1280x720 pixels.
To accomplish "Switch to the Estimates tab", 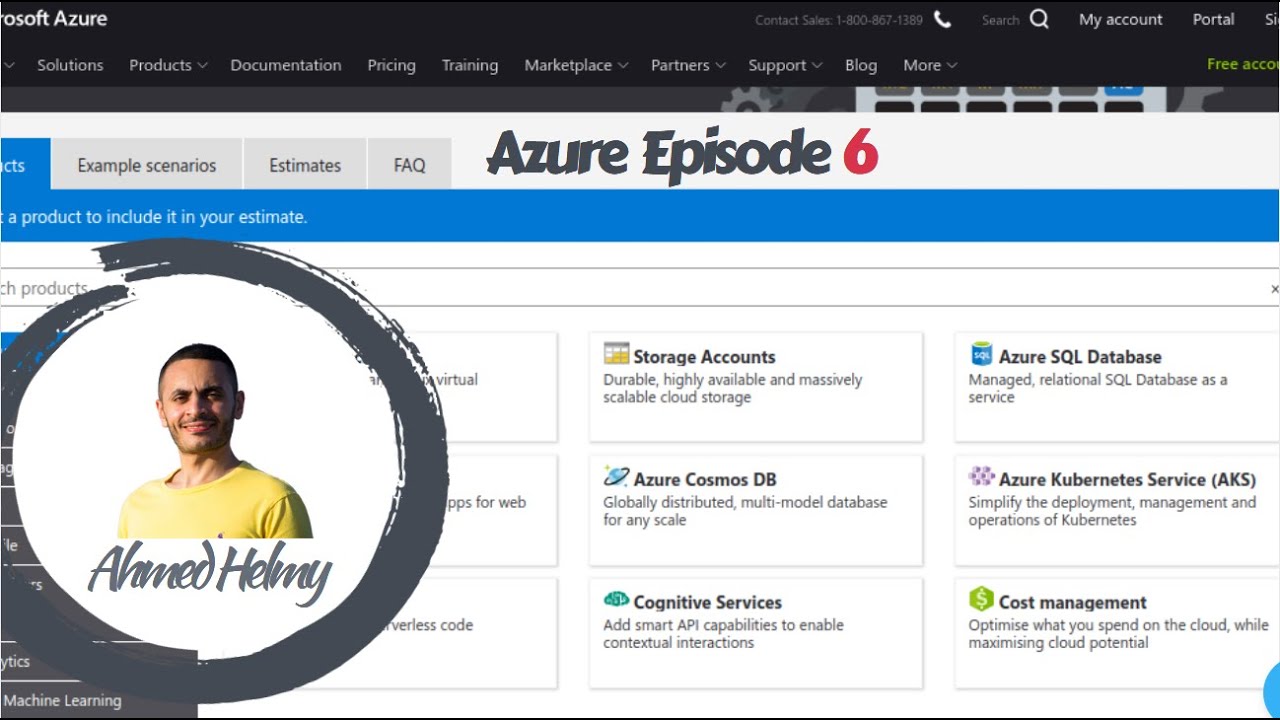I will 305,165.
